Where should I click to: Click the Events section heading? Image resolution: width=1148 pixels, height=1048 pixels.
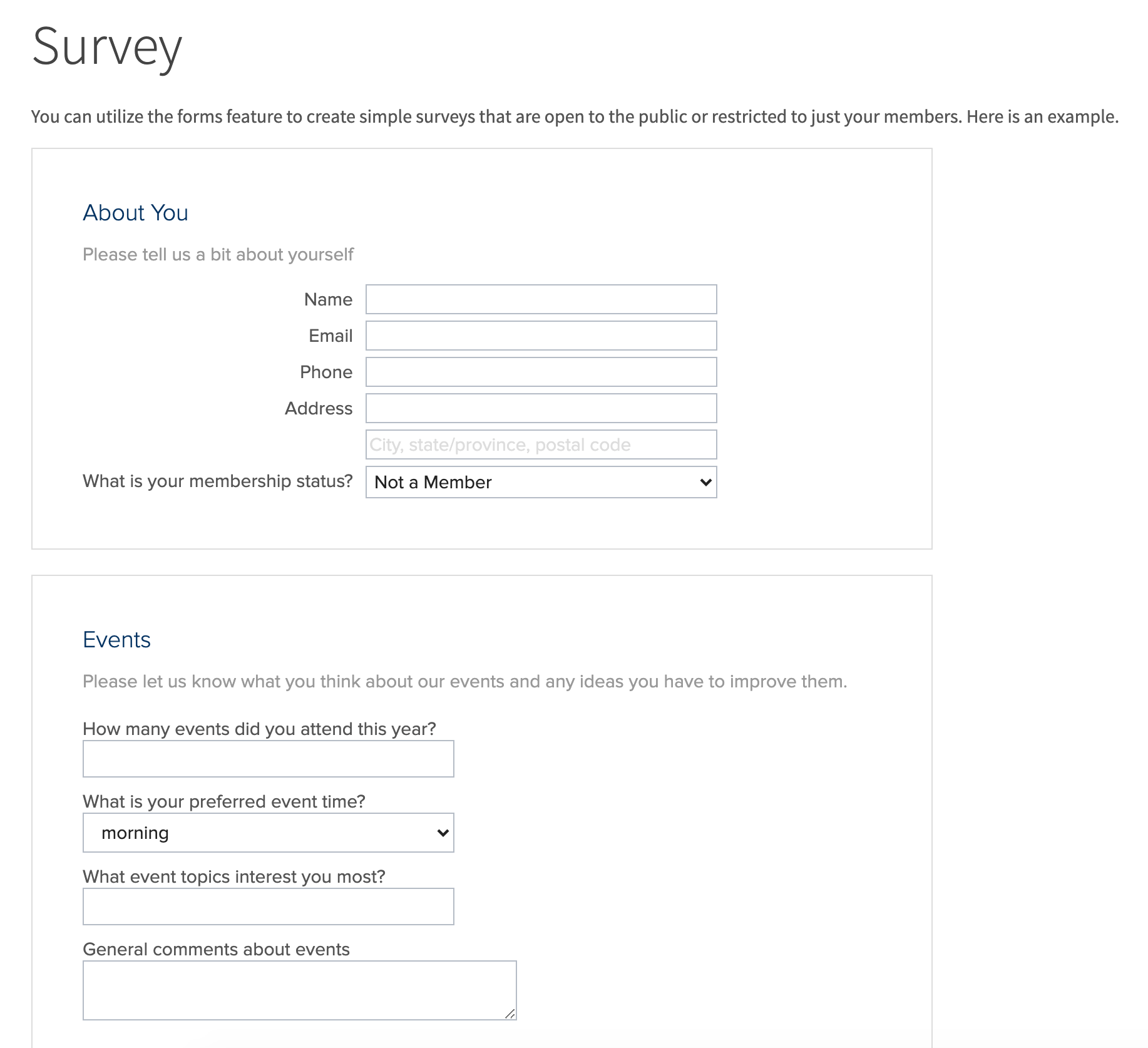pyautogui.click(x=116, y=640)
